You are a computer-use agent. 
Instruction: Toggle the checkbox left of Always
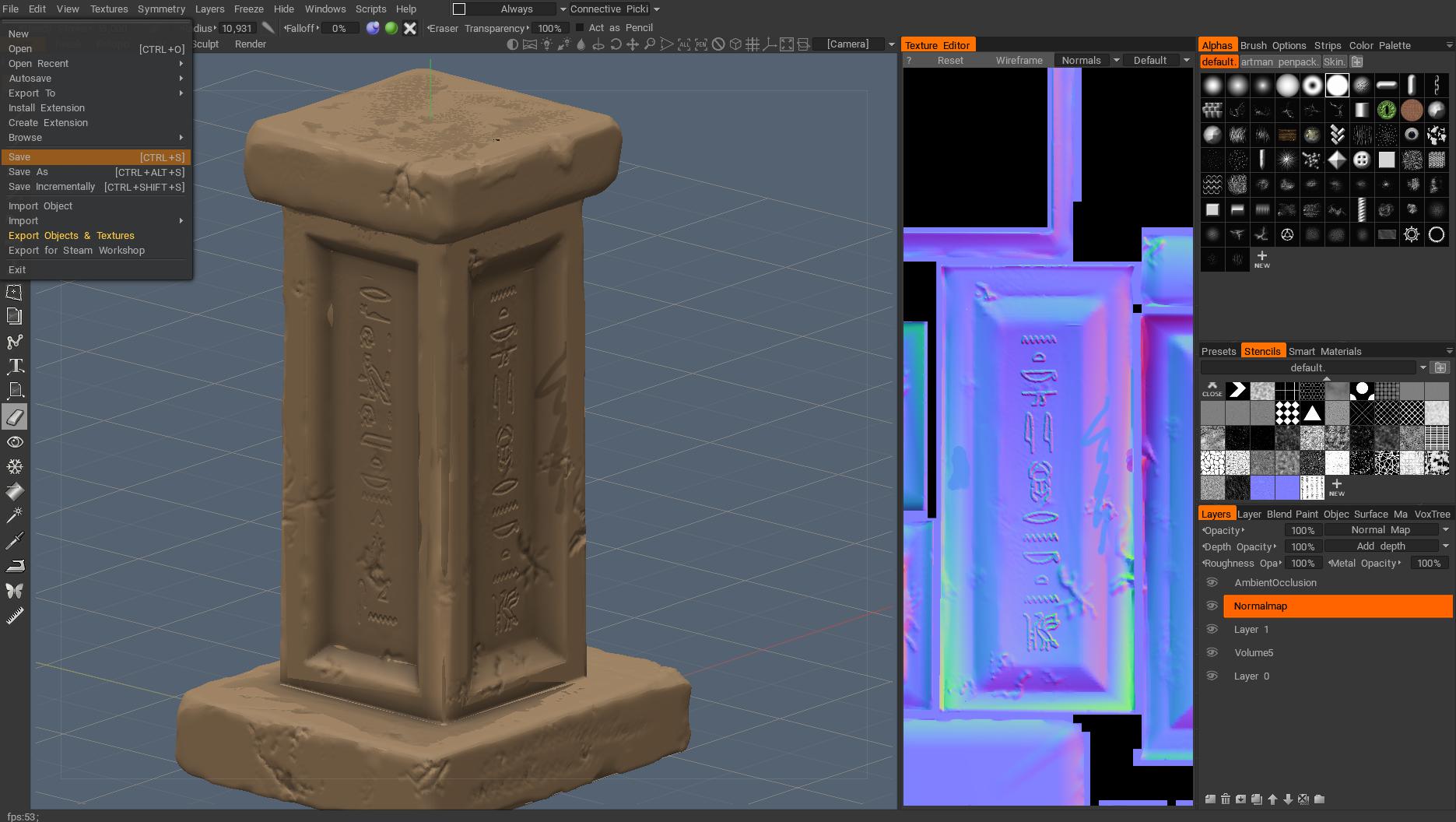pos(459,9)
